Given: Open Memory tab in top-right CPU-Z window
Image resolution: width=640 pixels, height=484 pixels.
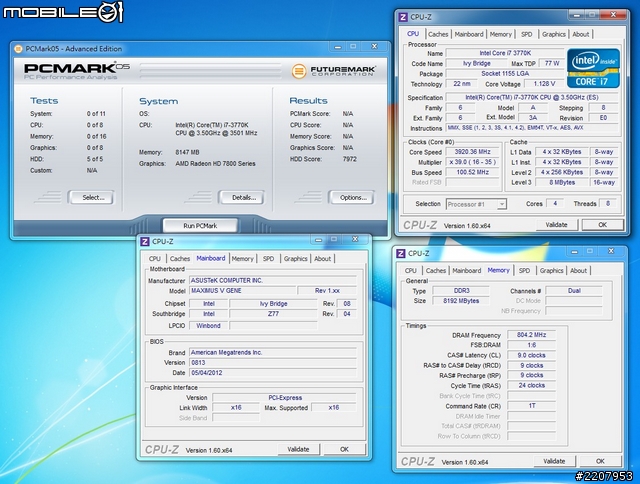Looking at the screenshot, I should pyautogui.click(x=500, y=34).
